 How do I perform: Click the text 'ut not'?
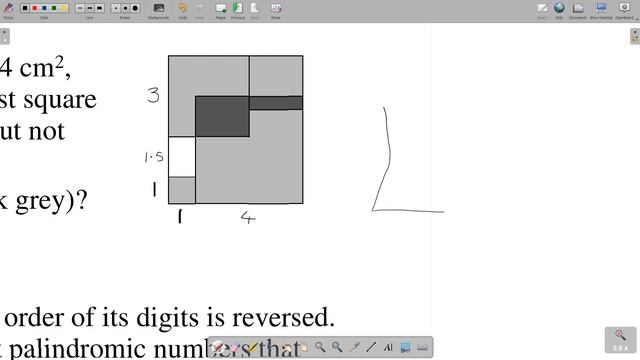(32, 131)
